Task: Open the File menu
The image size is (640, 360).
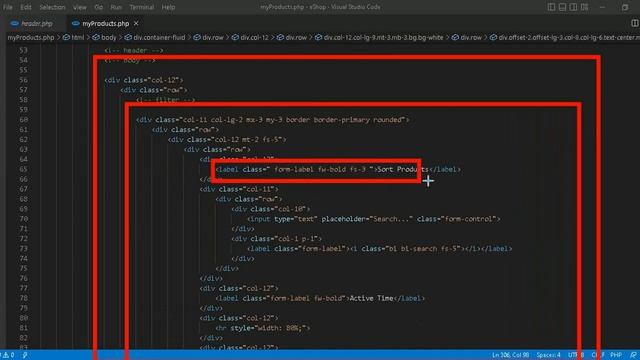Action: [x=8, y=7]
